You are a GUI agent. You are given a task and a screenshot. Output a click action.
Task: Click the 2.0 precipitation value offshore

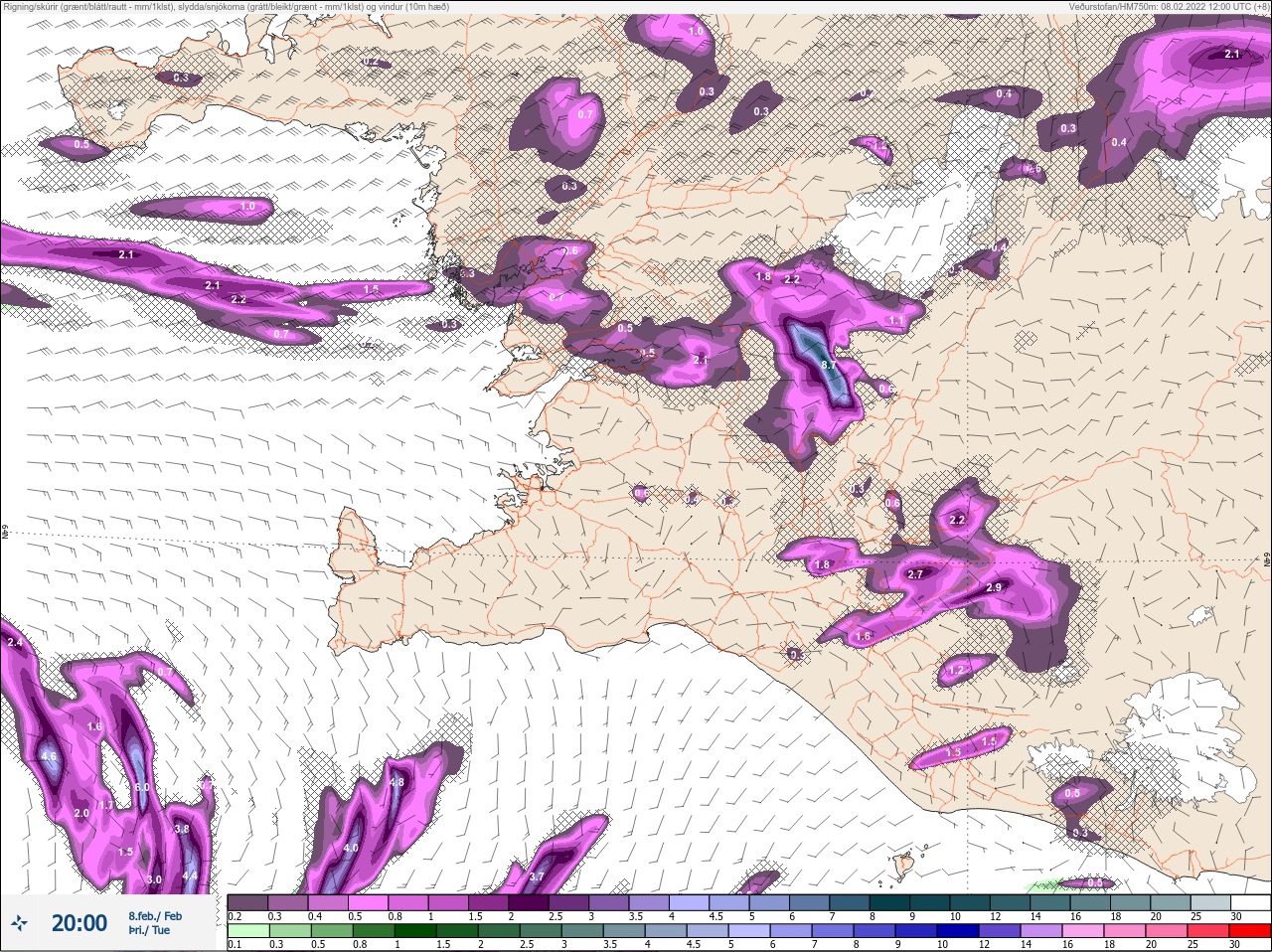(82, 813)
